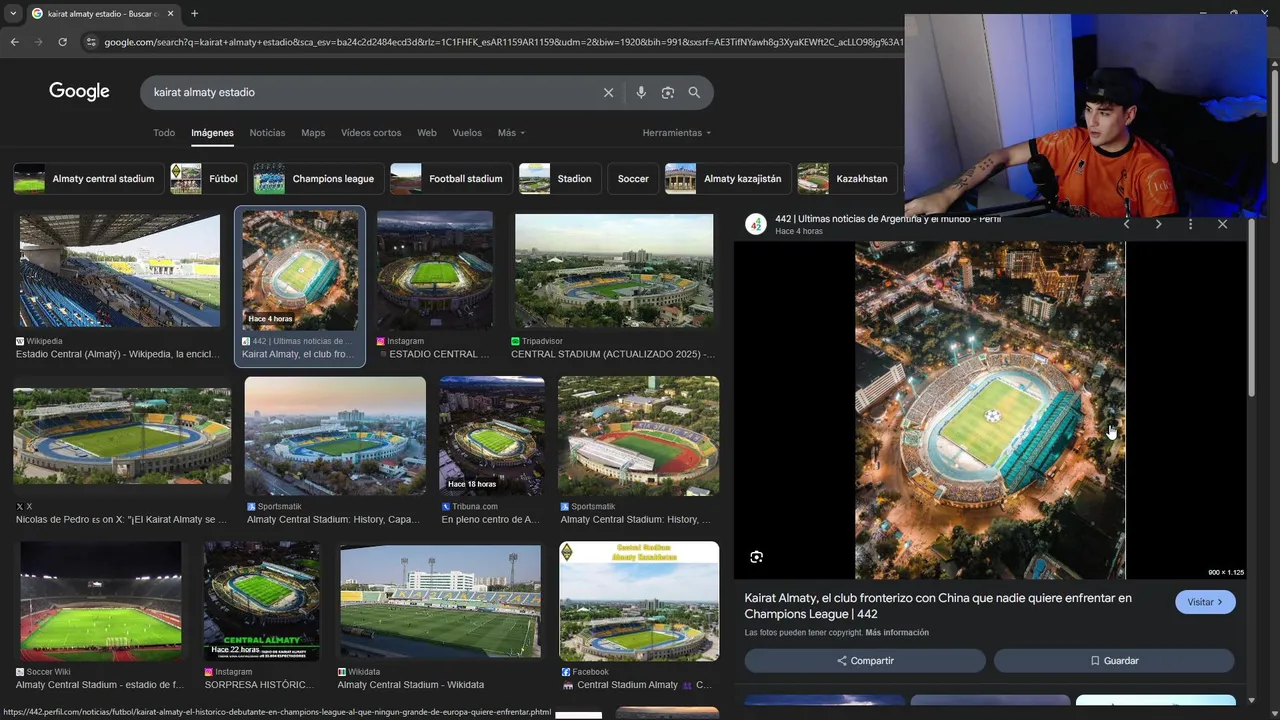This screenshot has width=1280, height=720.
Task: Open Wikipedia Estadio Central image result
Action: point(120,270)
